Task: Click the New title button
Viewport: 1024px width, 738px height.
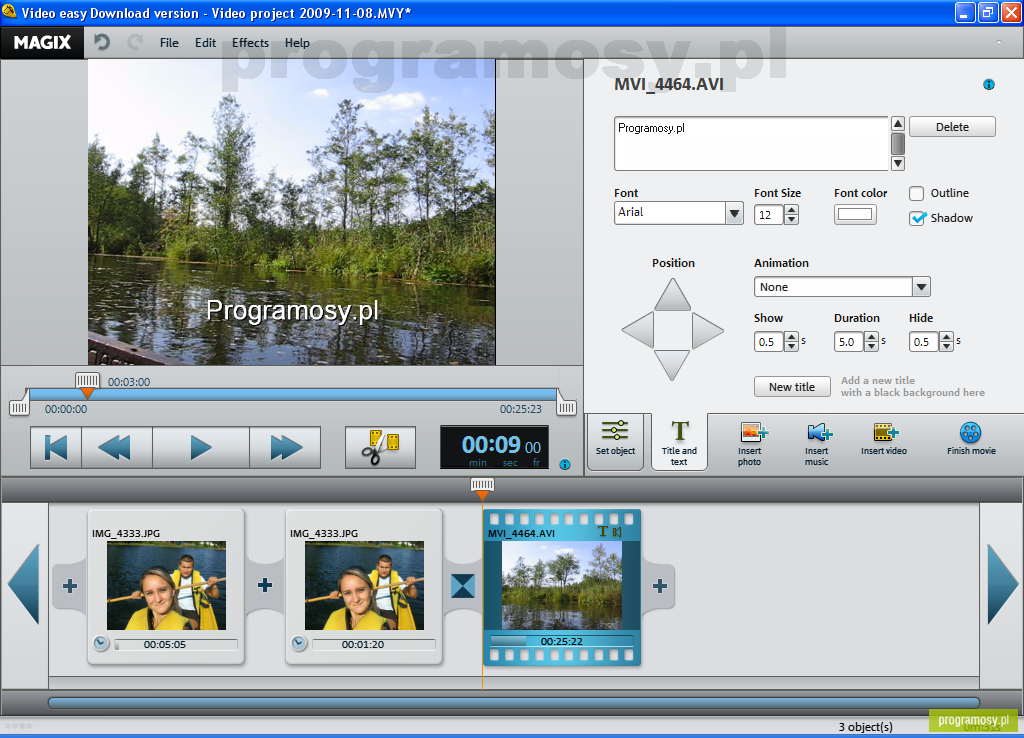Action: tap(792, 387)
